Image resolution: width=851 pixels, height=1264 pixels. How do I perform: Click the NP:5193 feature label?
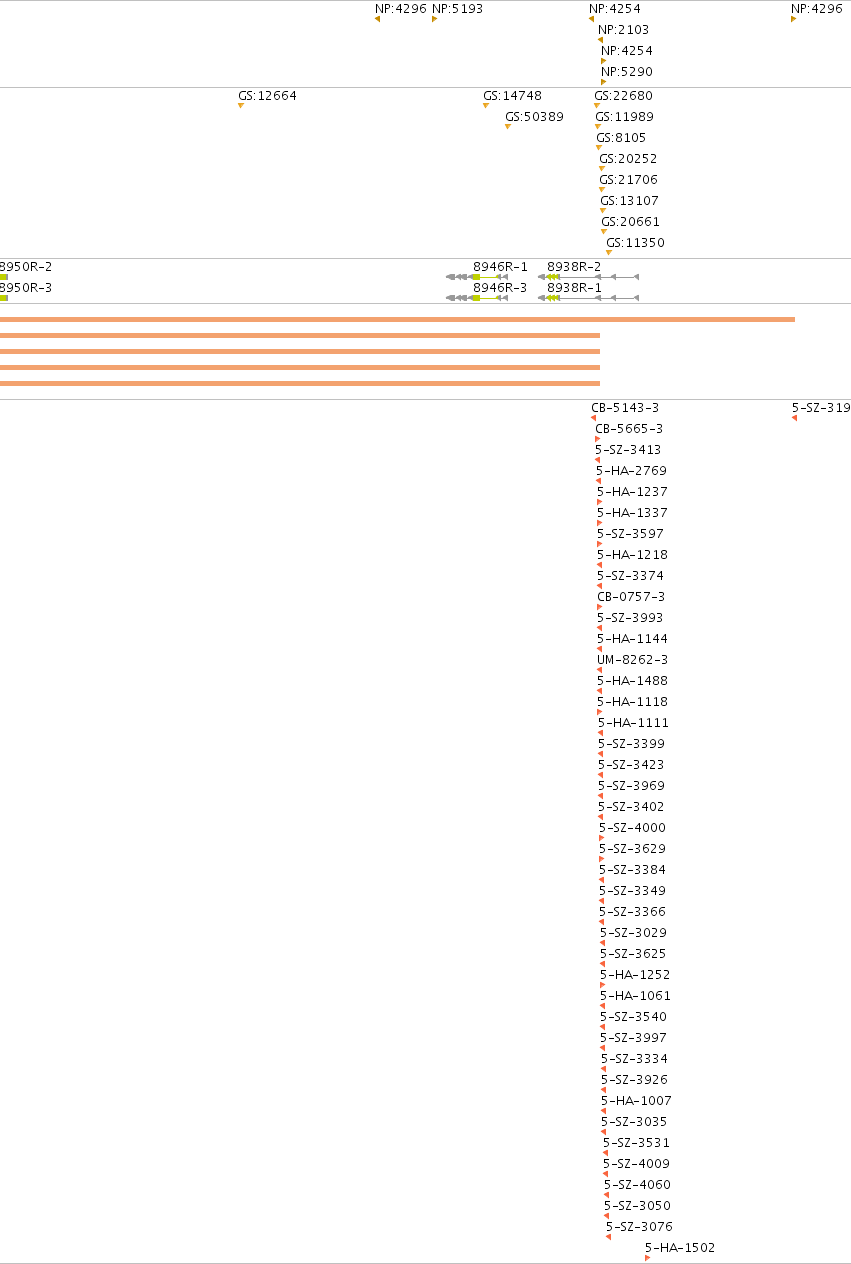point(457,9)
